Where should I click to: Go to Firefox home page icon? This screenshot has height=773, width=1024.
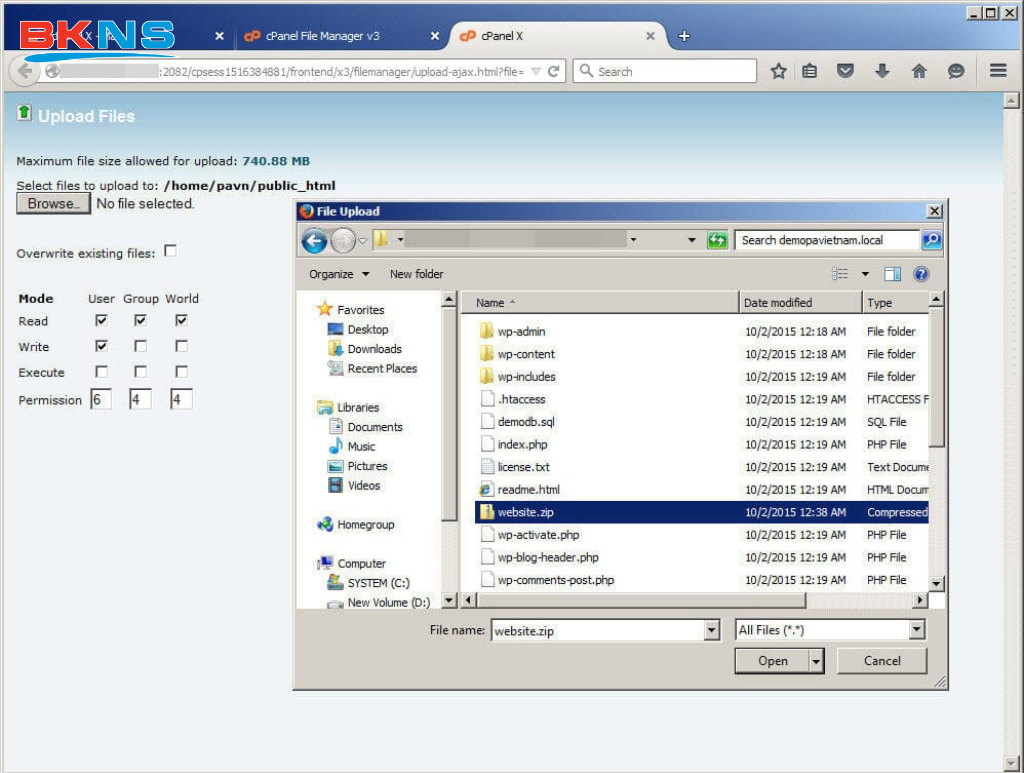click(919, 71)
